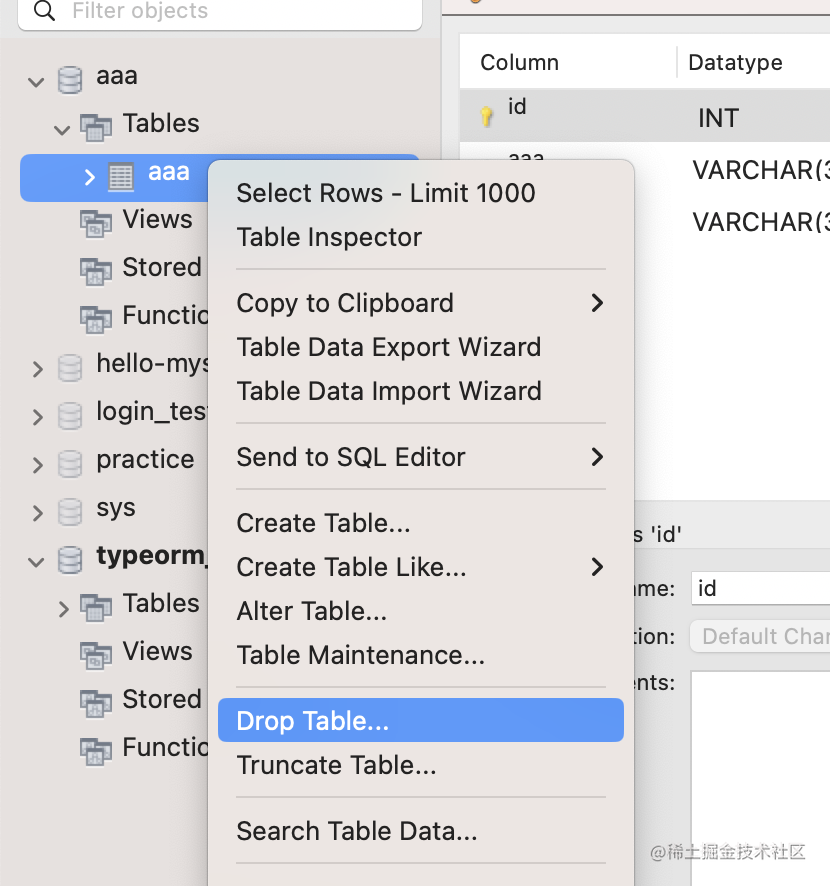Click the name field containing id
The height and width of the screenshot is (886, 830).
coord(760,588)
